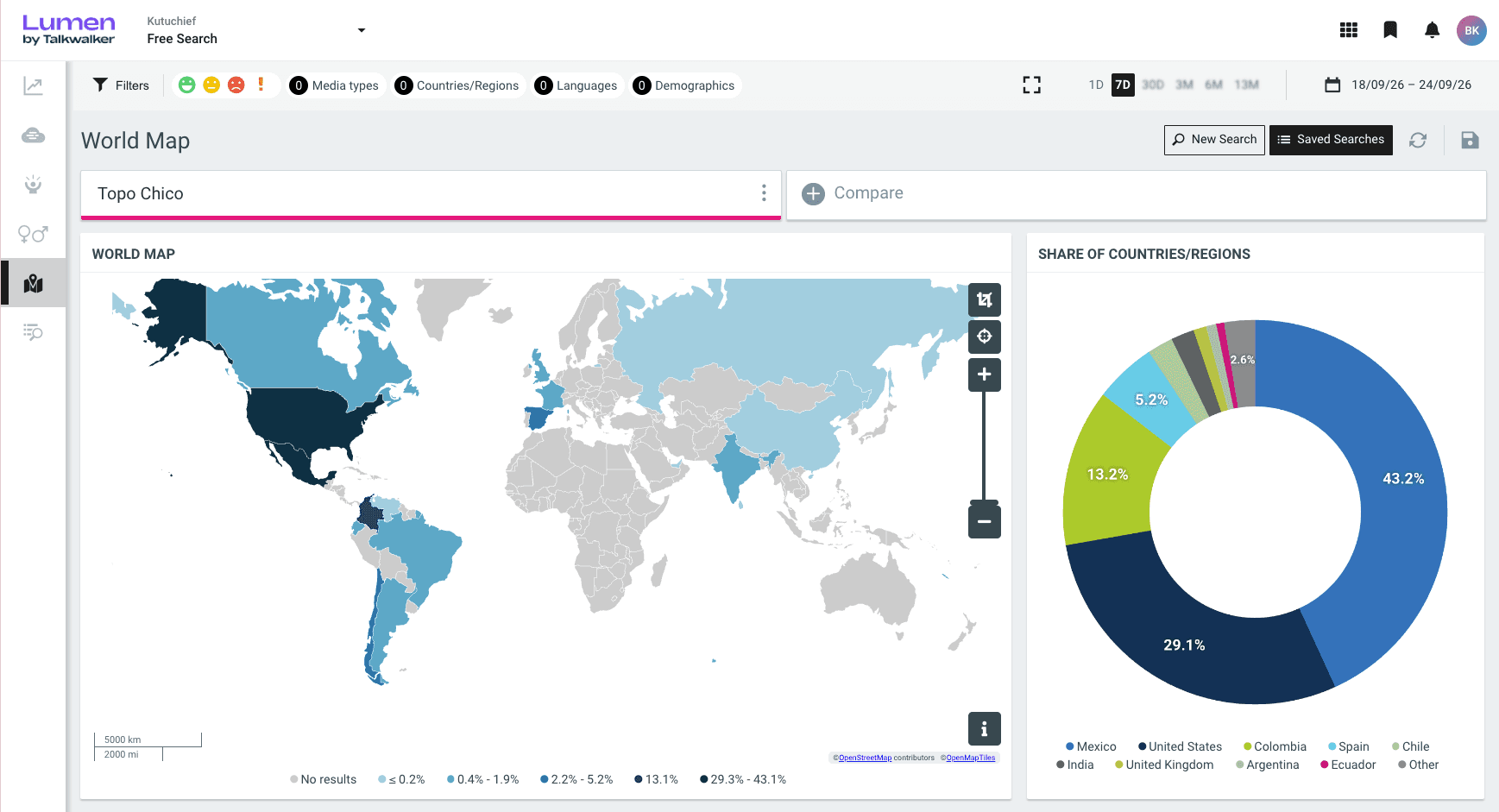The image size is (1499, 812).
Task: Click the Filters label button
Action: pos(132,85)
